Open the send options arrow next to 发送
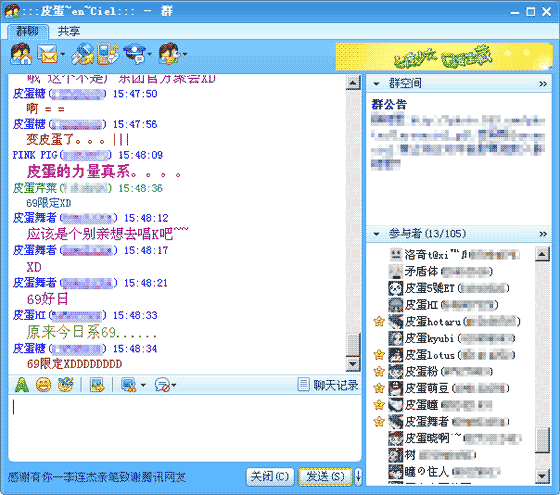This screenshot has height=495, width=560. (358, 476)
